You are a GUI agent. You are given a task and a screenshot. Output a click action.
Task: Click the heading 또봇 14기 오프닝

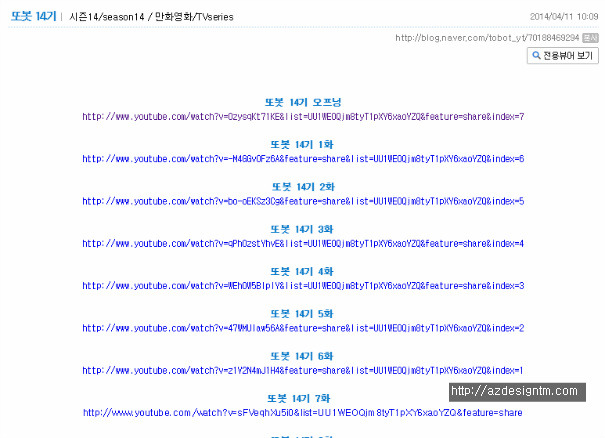point(303,102)
